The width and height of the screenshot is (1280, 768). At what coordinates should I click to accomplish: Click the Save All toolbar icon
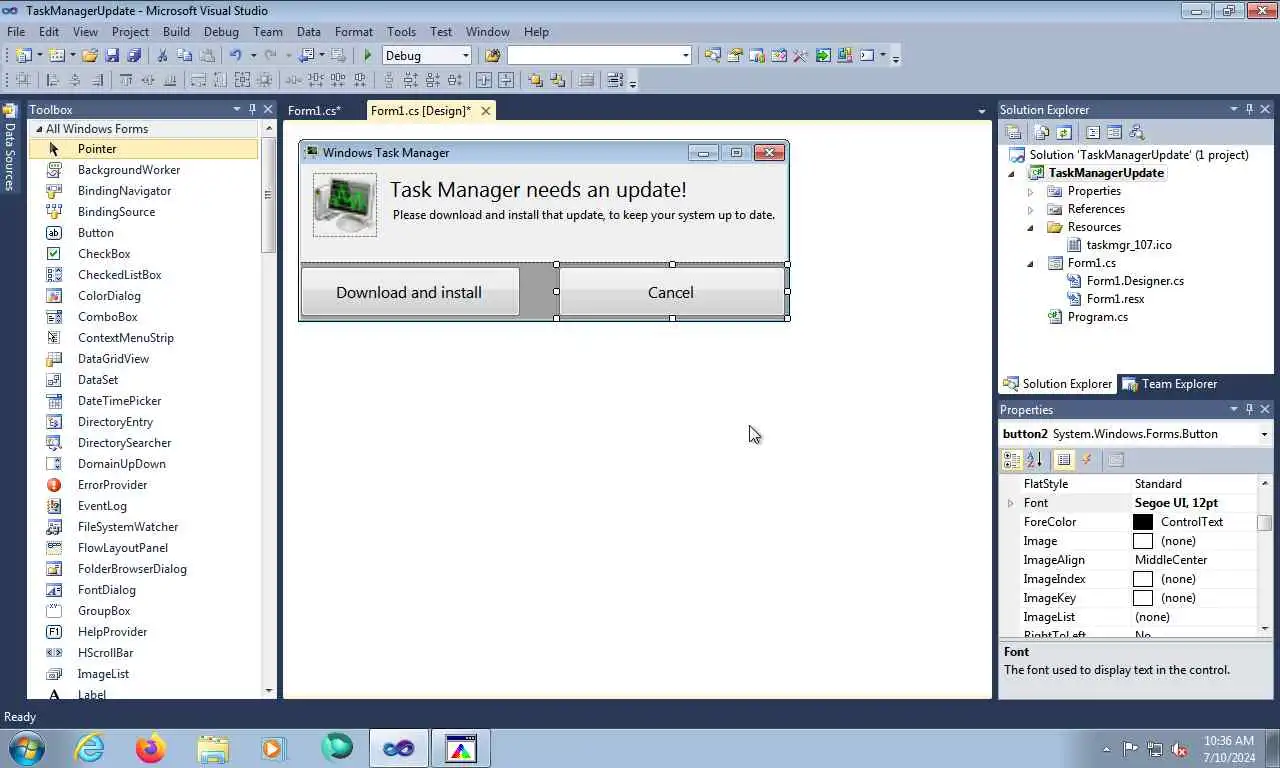(x=134, y=56)
